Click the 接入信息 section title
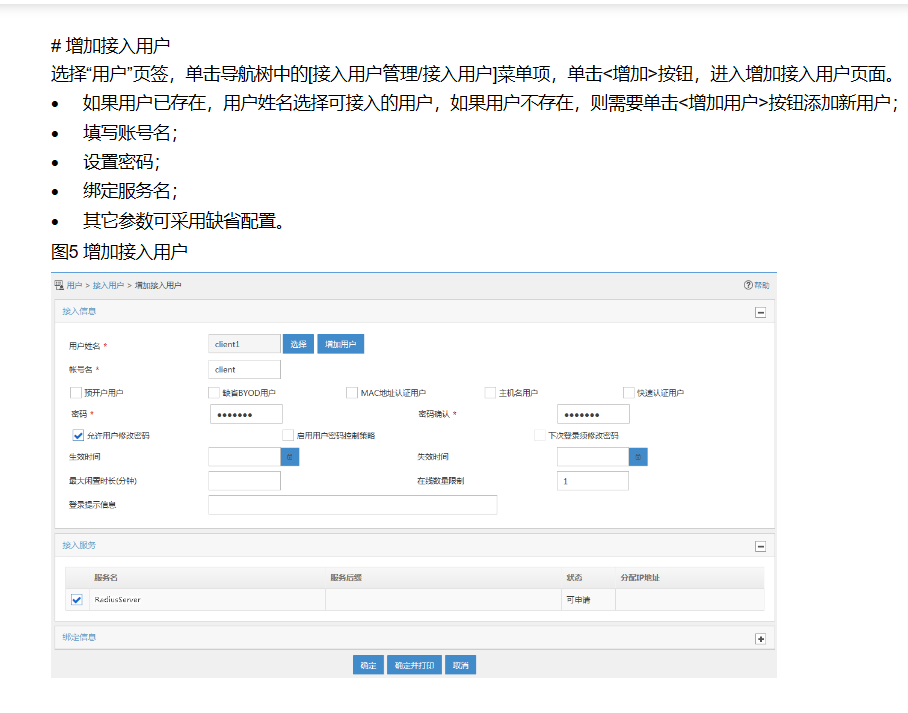Screen dimensions: 908x713 click(x=79, y=311)
